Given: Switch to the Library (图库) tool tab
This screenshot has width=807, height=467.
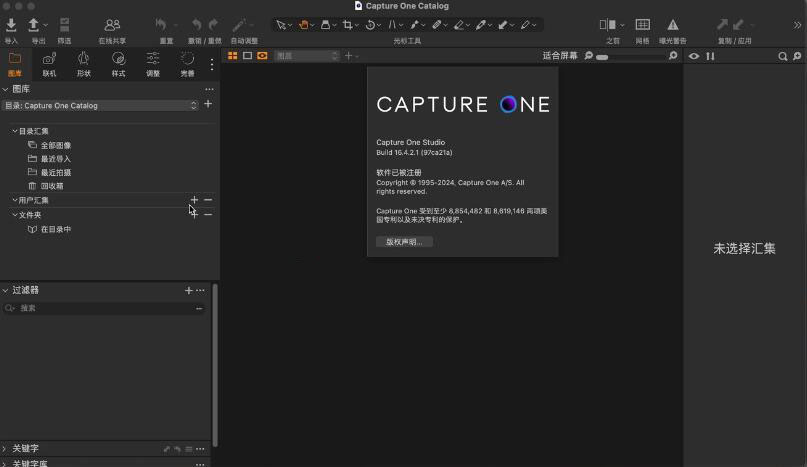Looking at the screenshot, I should click(15, 64).
